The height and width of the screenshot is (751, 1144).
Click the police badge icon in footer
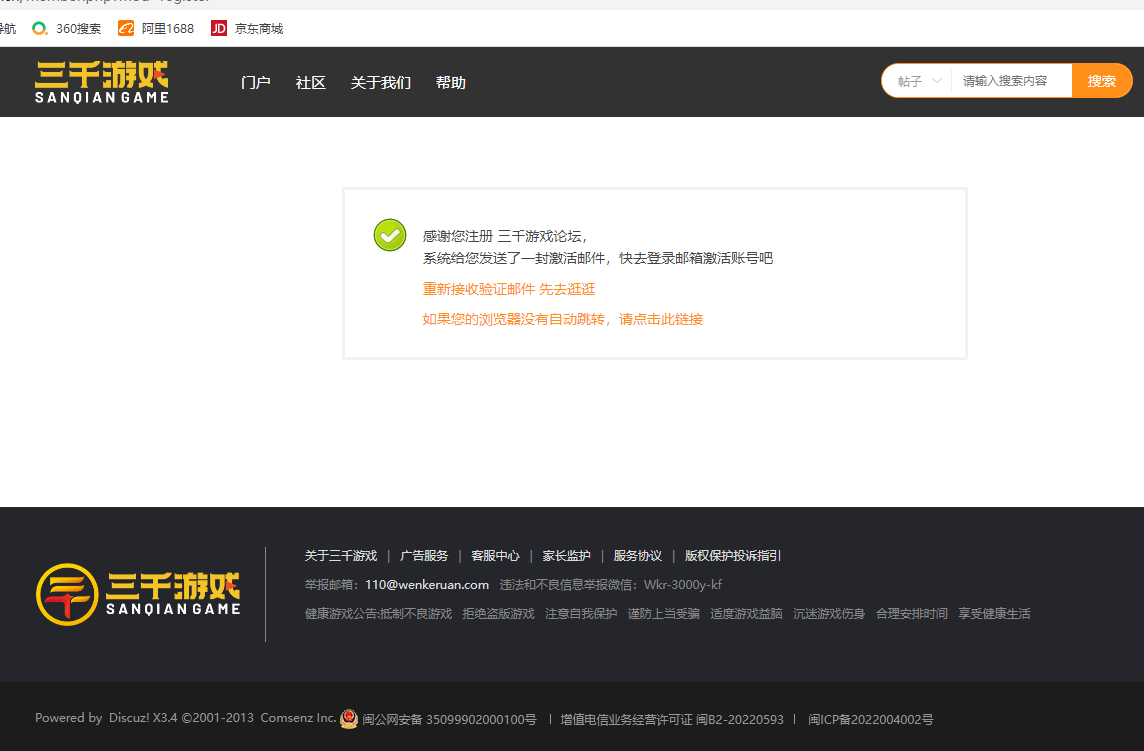[349, 719]
